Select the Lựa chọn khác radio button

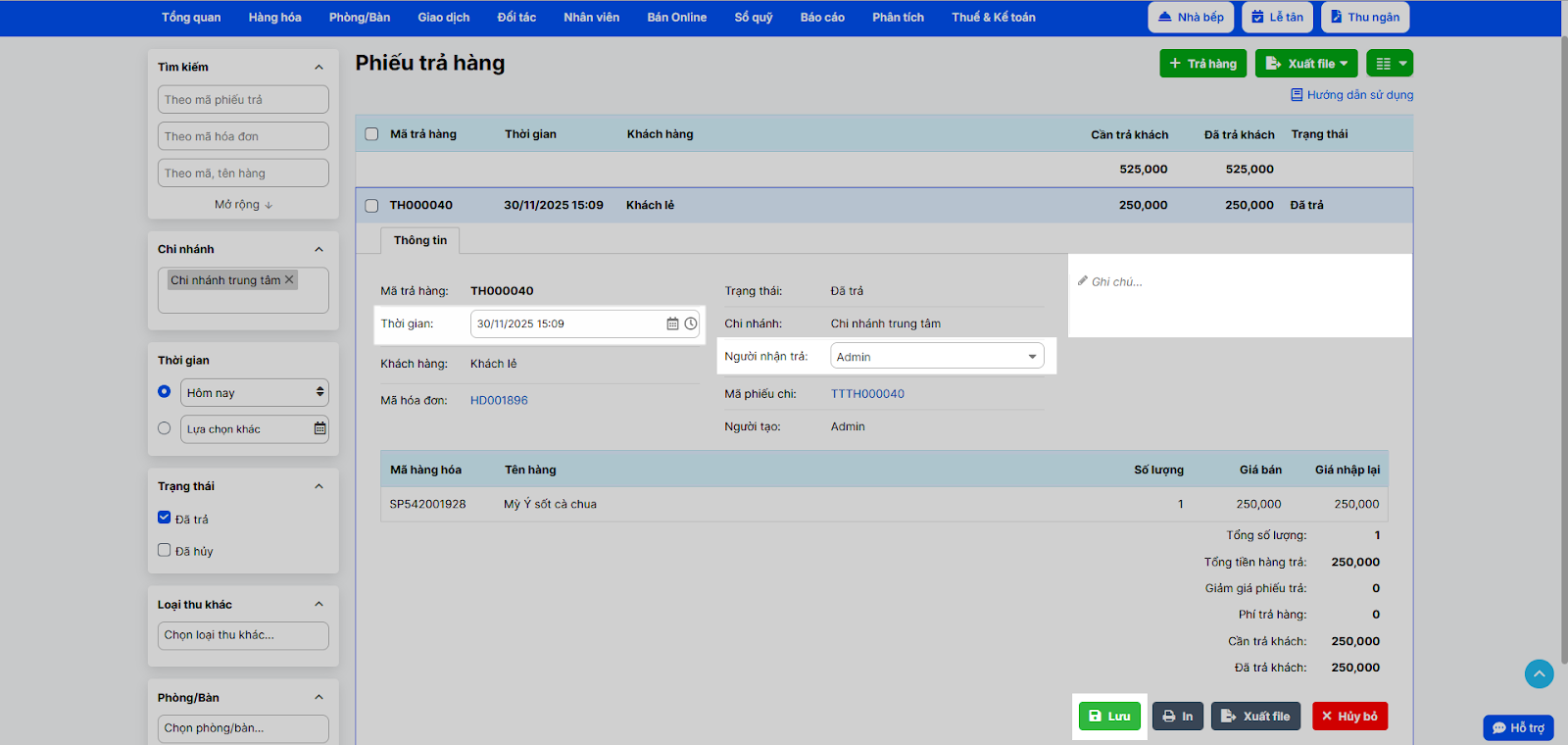165,428
